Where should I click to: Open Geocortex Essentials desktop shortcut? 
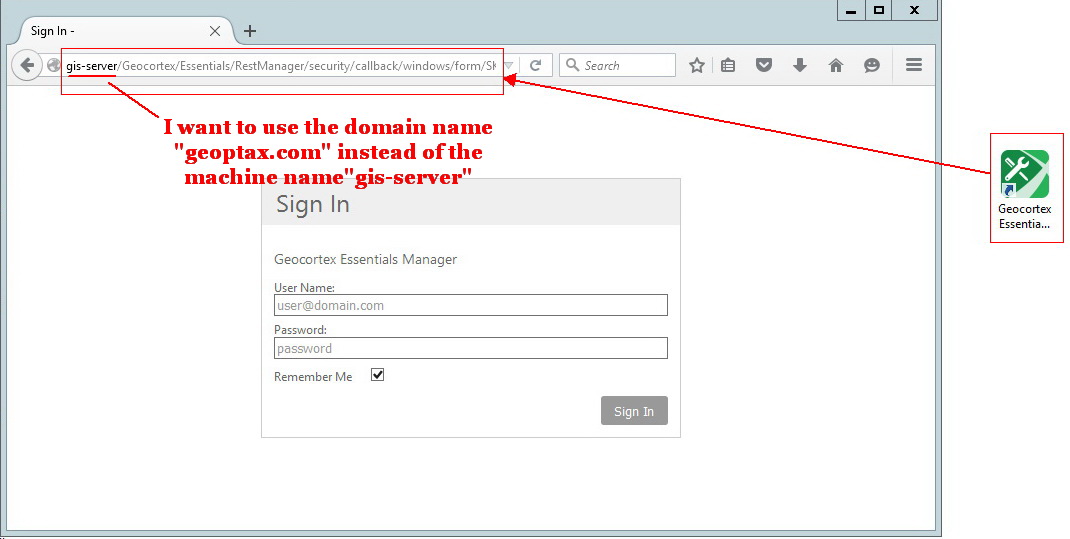pos(1024,189)
